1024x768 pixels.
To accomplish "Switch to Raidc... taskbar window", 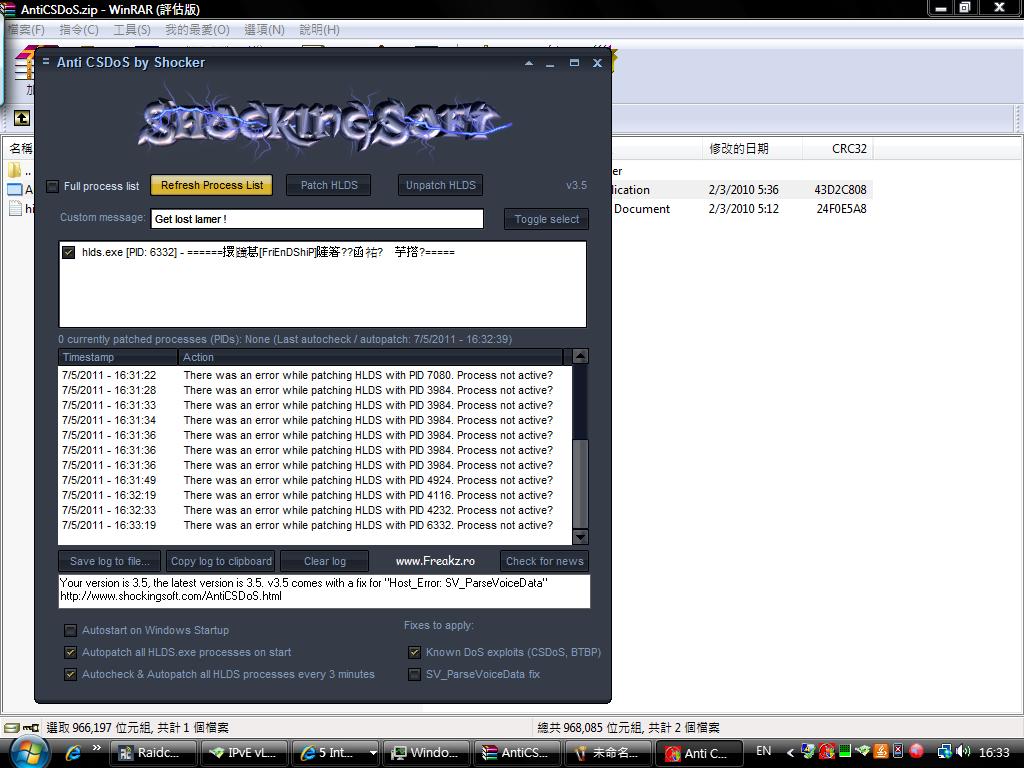I will [x=153, y=753].
